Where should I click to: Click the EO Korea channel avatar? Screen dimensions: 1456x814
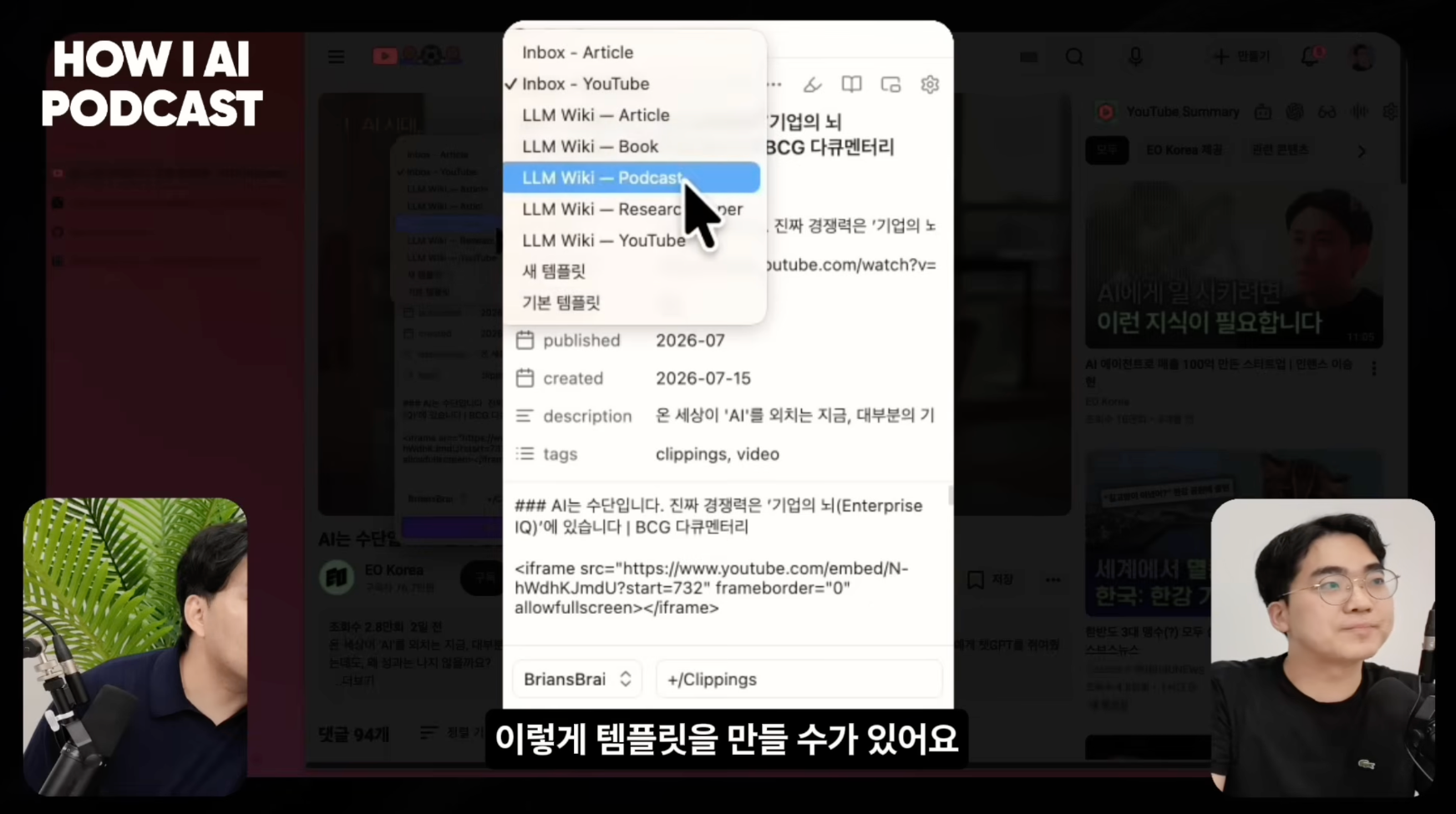tap(337, 578)
